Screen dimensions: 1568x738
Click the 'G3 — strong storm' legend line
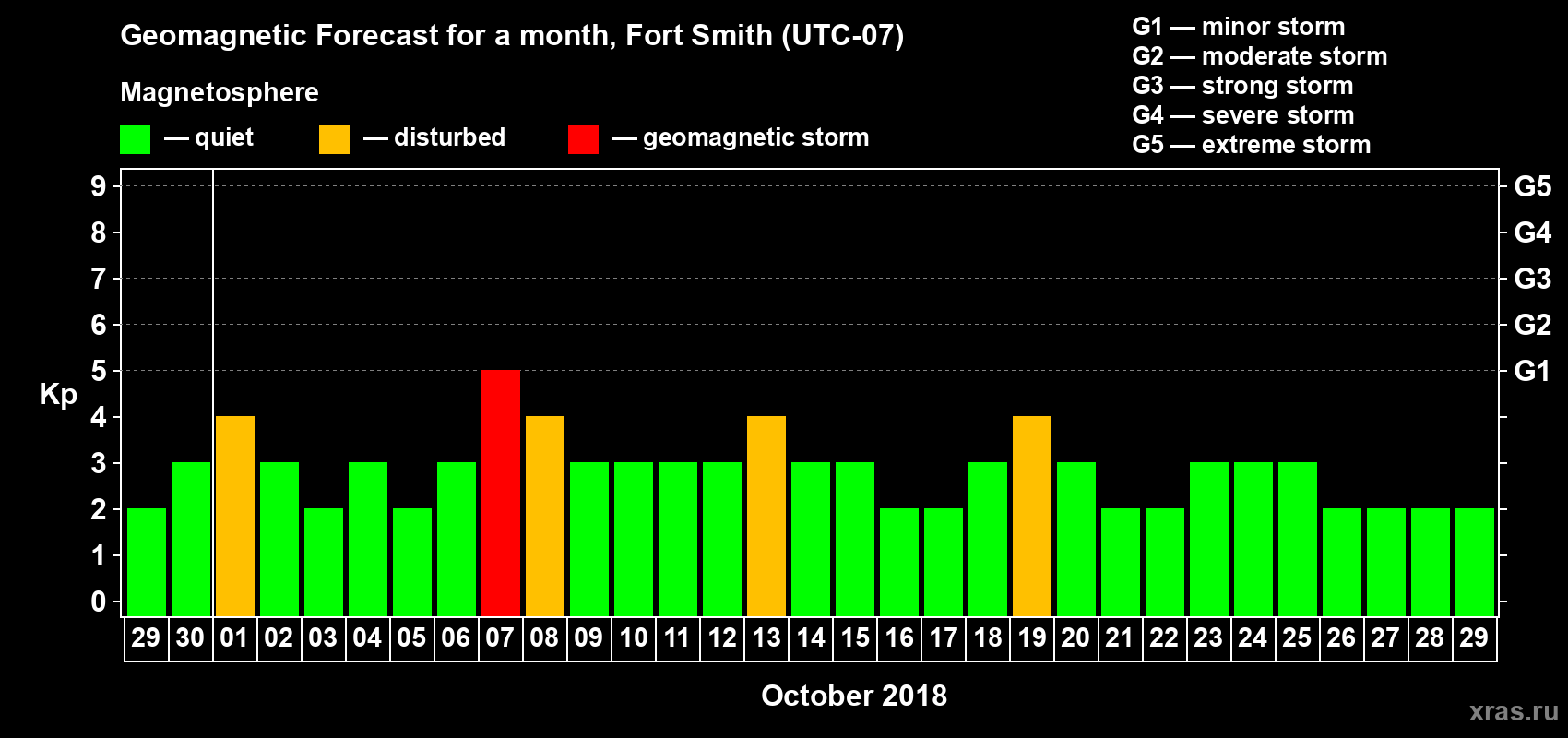click(1243, 86)
